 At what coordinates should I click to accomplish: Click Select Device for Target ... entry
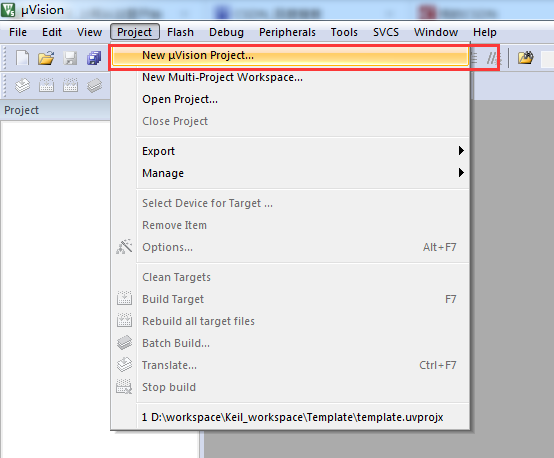pyautogui.click(x=290, y=203)
